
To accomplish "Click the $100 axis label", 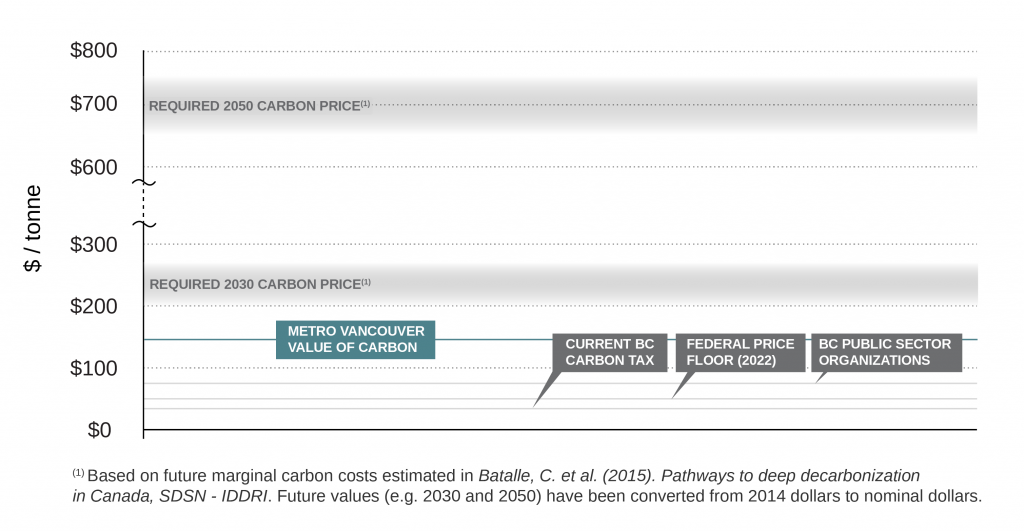I will tap(94, 368).
